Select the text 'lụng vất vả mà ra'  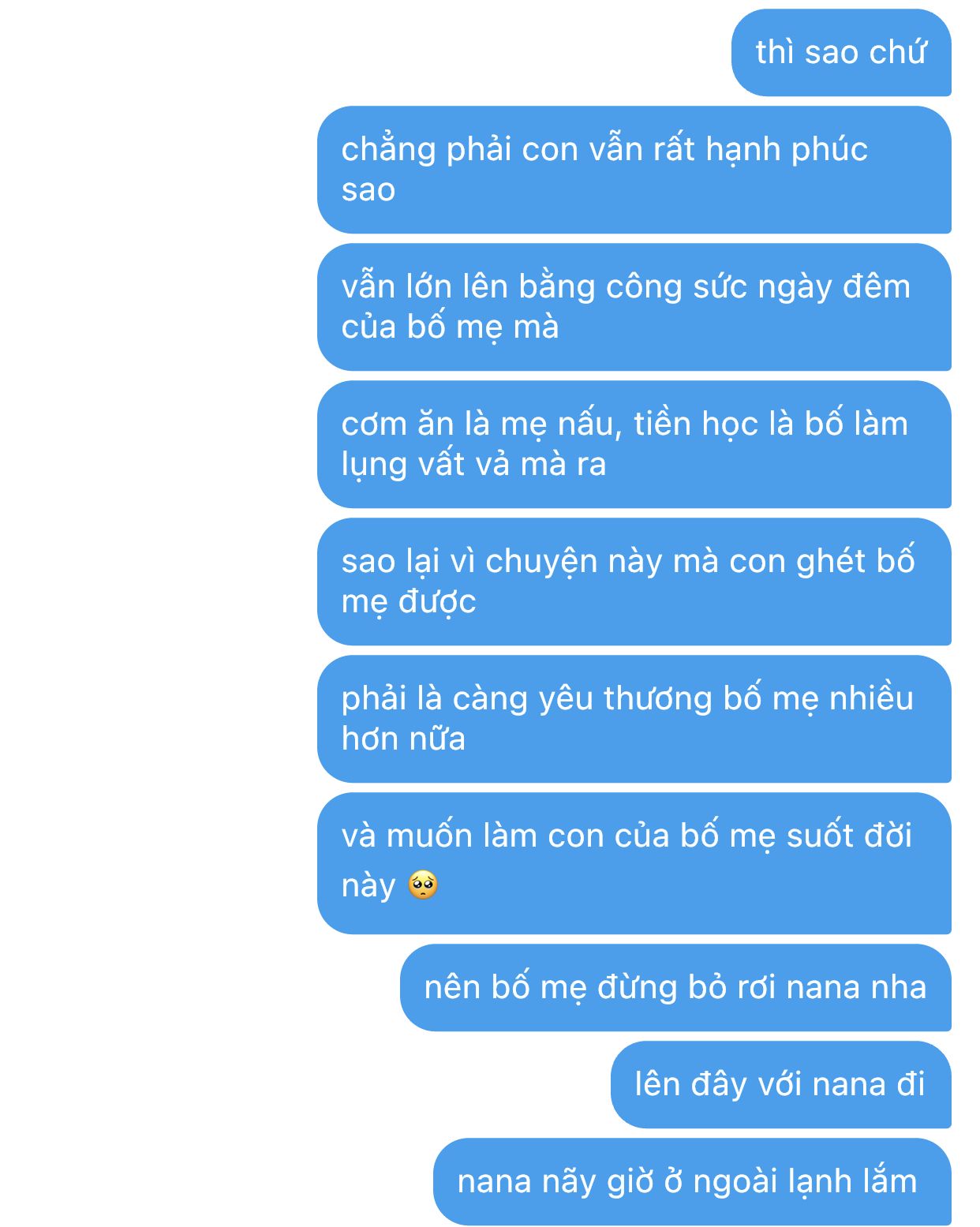[x=473, y=465]
